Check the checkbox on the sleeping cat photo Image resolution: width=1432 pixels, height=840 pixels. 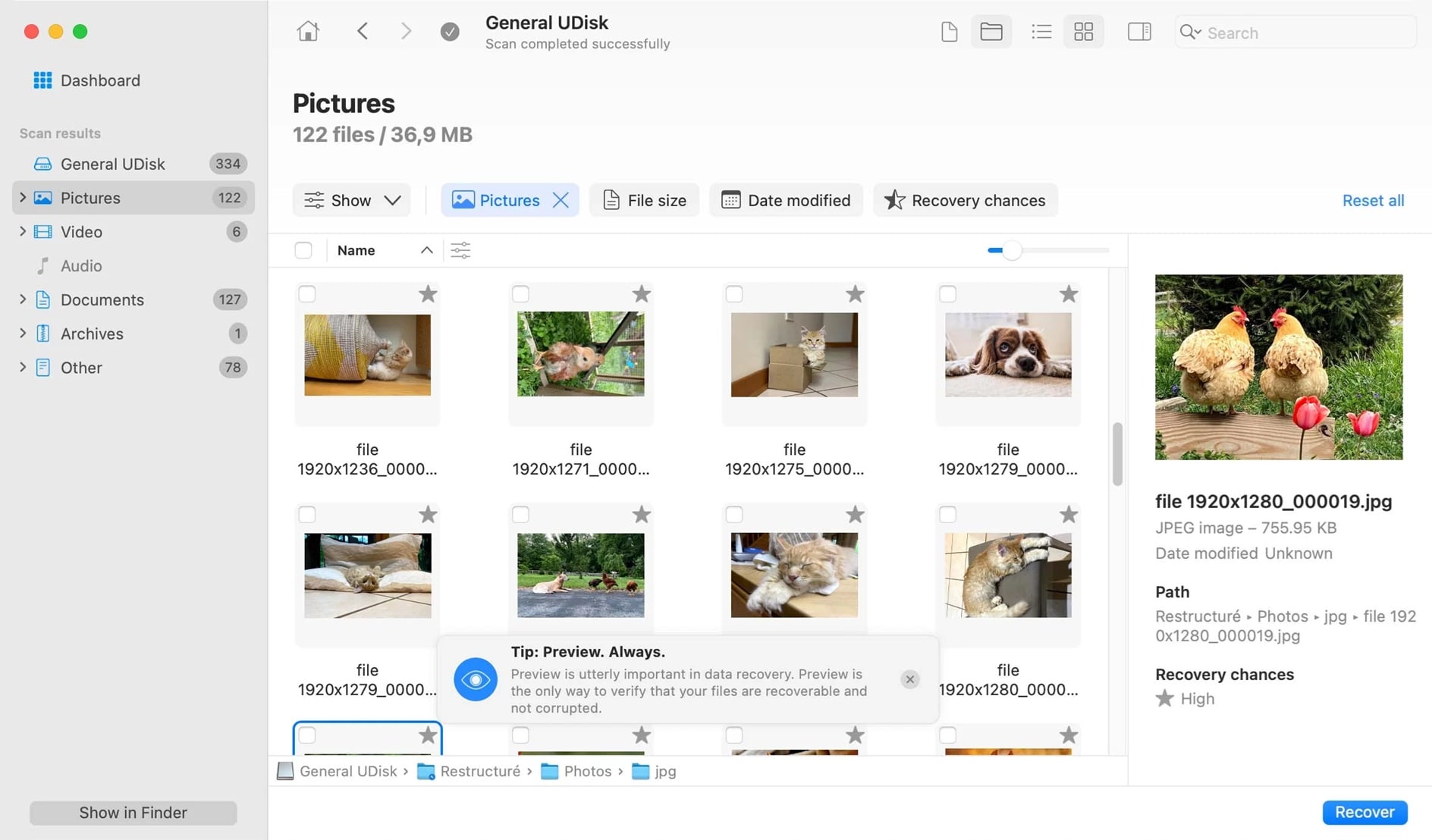coord(734,514)
